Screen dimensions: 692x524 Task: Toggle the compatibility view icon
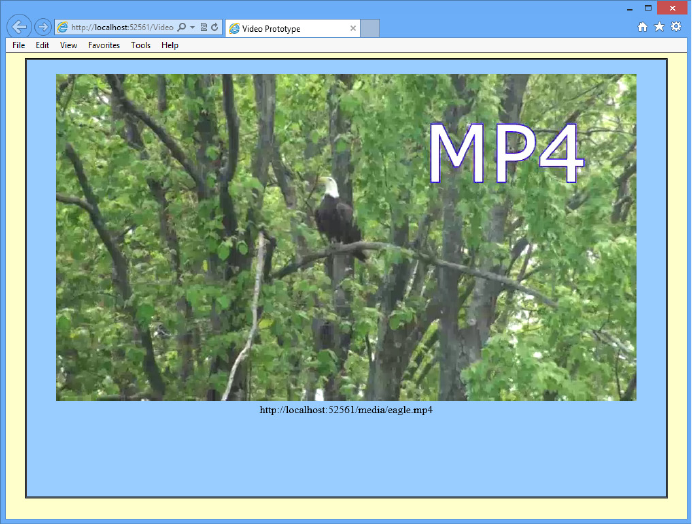[204, 27]
